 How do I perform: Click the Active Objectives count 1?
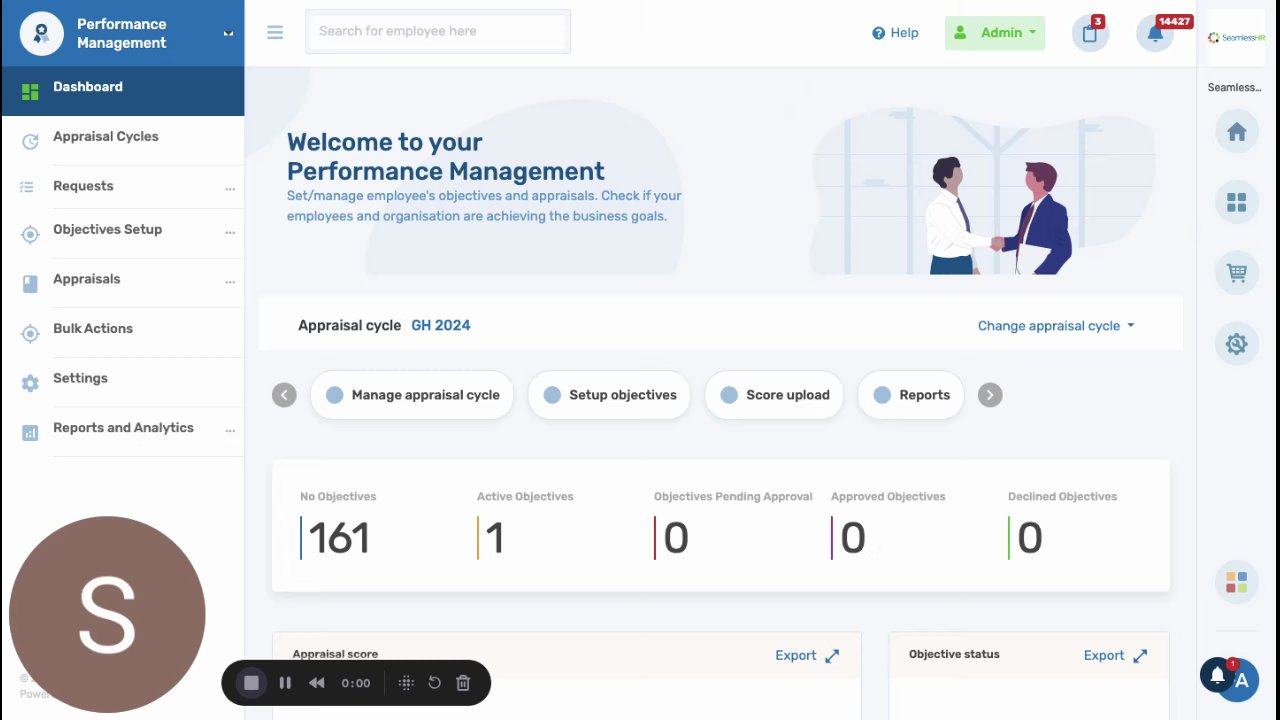495,539
